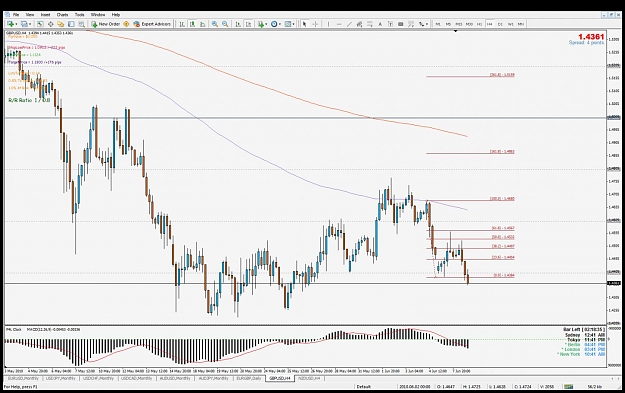Screen dimensions: 625x393
Task: Open the Window menu
Action: [x=98, y=15]
